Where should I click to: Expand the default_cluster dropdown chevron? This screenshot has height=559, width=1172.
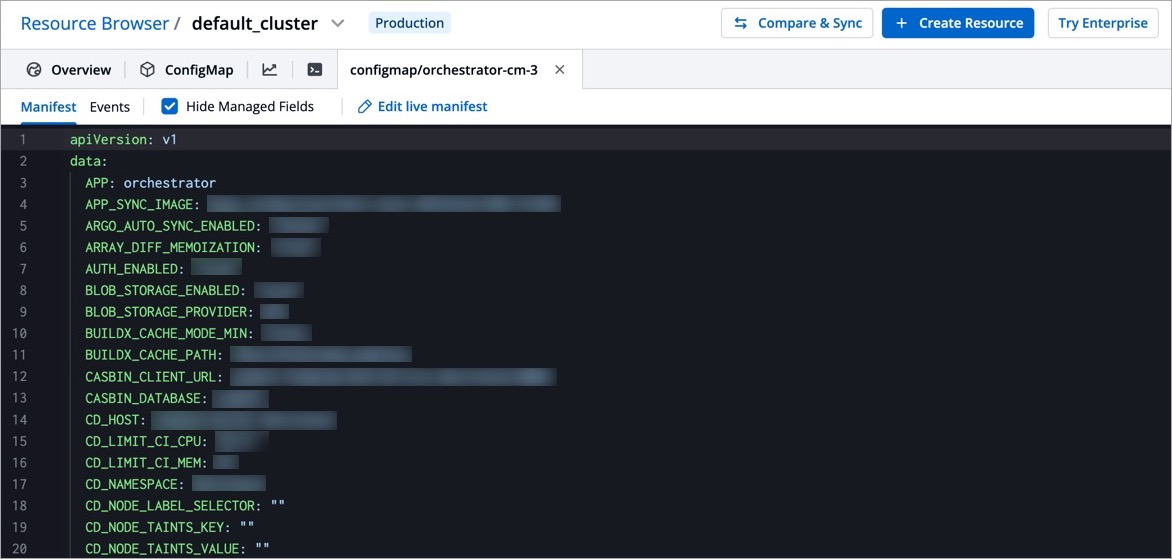(x=338, y=23)
